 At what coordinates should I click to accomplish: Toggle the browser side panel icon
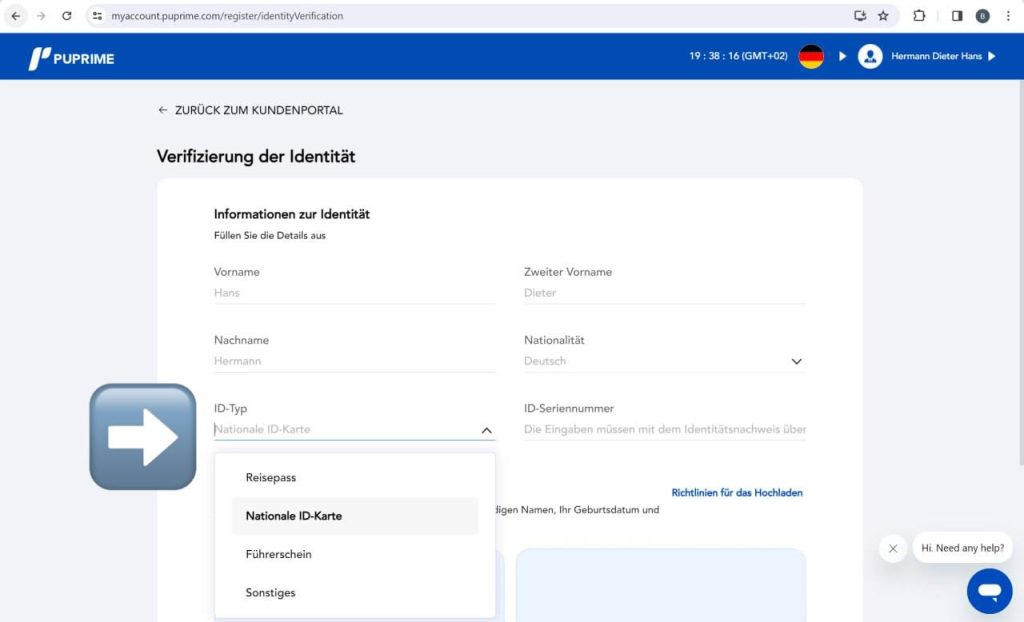pyautogui.click(x=957, y=16)
